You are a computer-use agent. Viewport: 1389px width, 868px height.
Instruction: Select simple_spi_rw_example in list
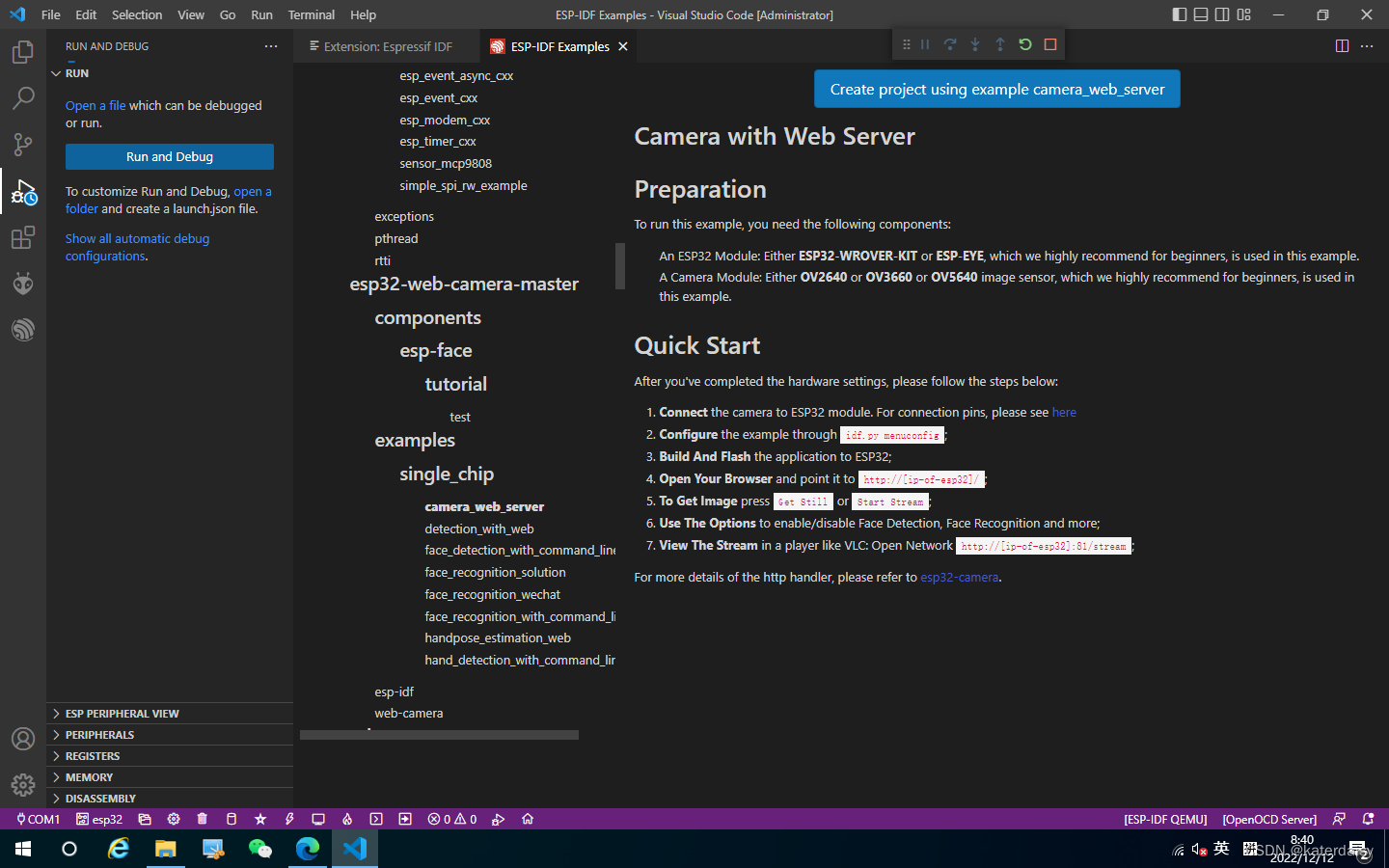pos(463,186)
